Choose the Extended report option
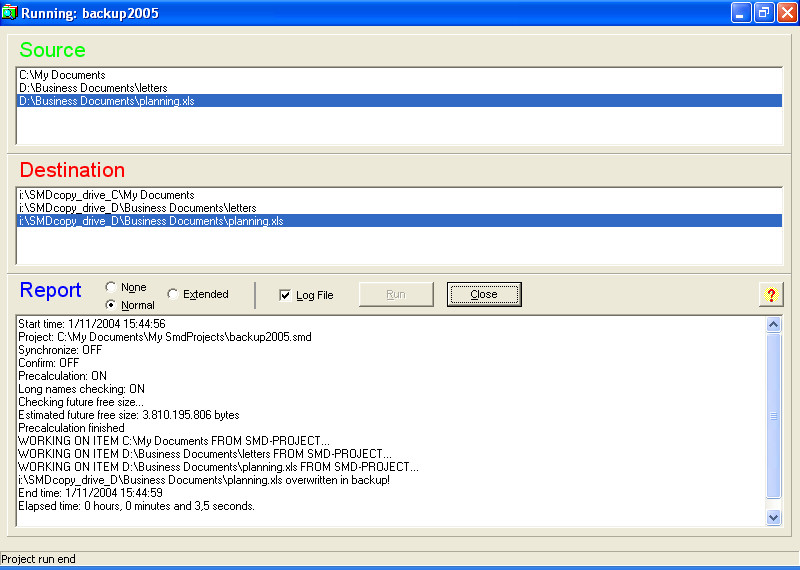The width and height of the screenshot is (800, 570). coord(198,294)
